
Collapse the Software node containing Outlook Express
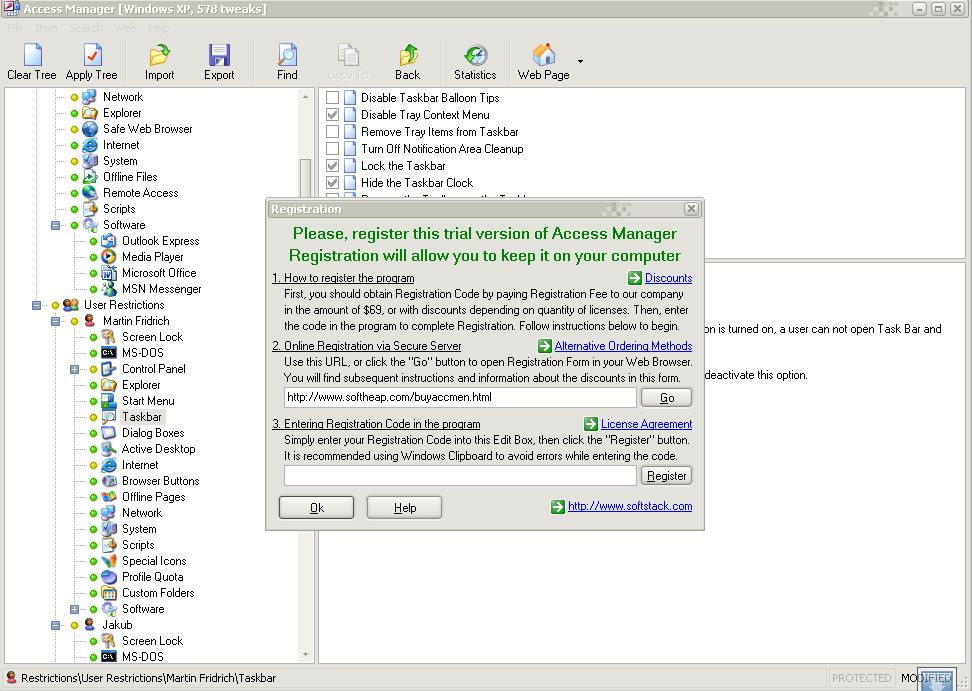click(55, 225)
